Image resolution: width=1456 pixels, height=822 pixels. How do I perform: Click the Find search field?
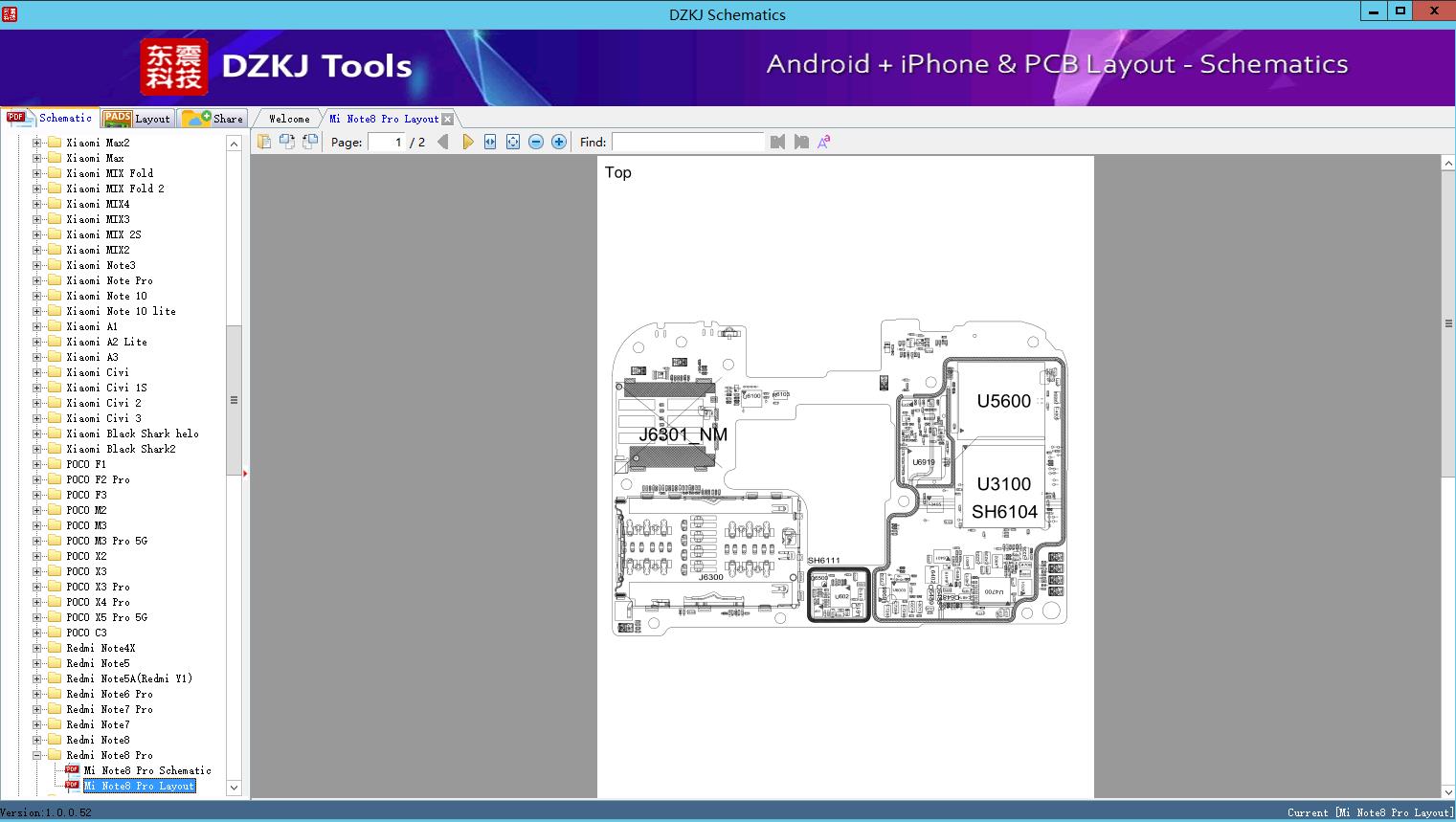tap(688, 142)
